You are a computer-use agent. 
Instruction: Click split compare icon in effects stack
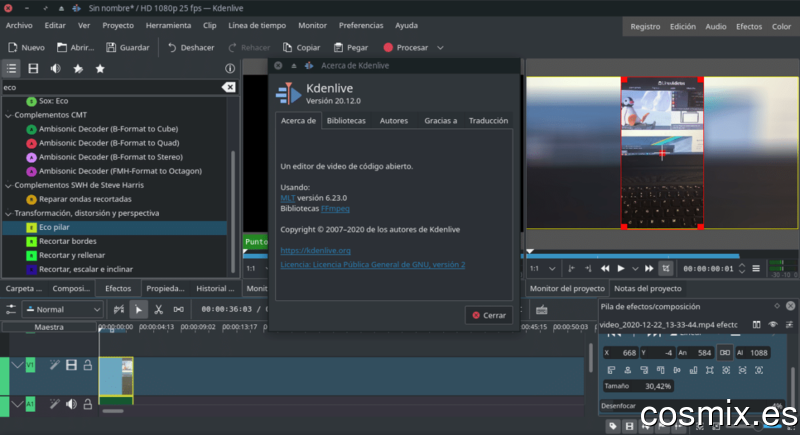click(x=757, y=324)
